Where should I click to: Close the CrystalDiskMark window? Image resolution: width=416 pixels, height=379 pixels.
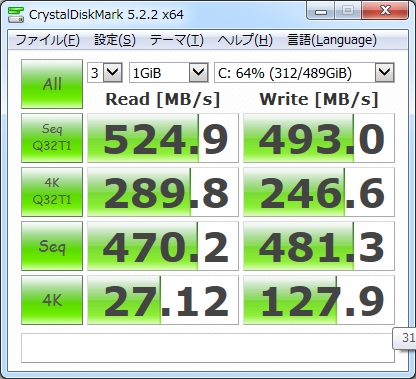coord(385,11)
